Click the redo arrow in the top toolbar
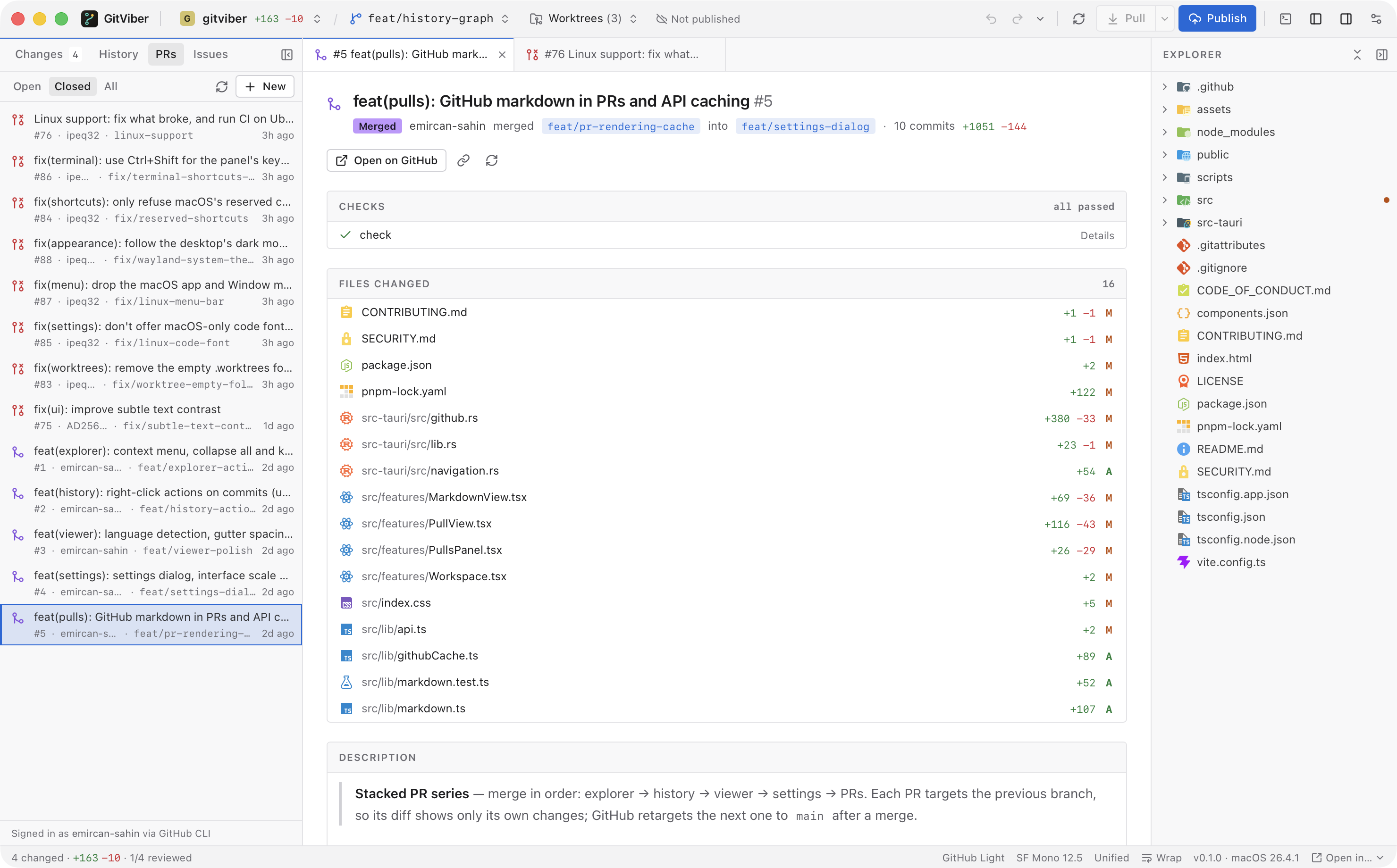Viewport: 1397px width, 868px height. tap(1017, 19)
